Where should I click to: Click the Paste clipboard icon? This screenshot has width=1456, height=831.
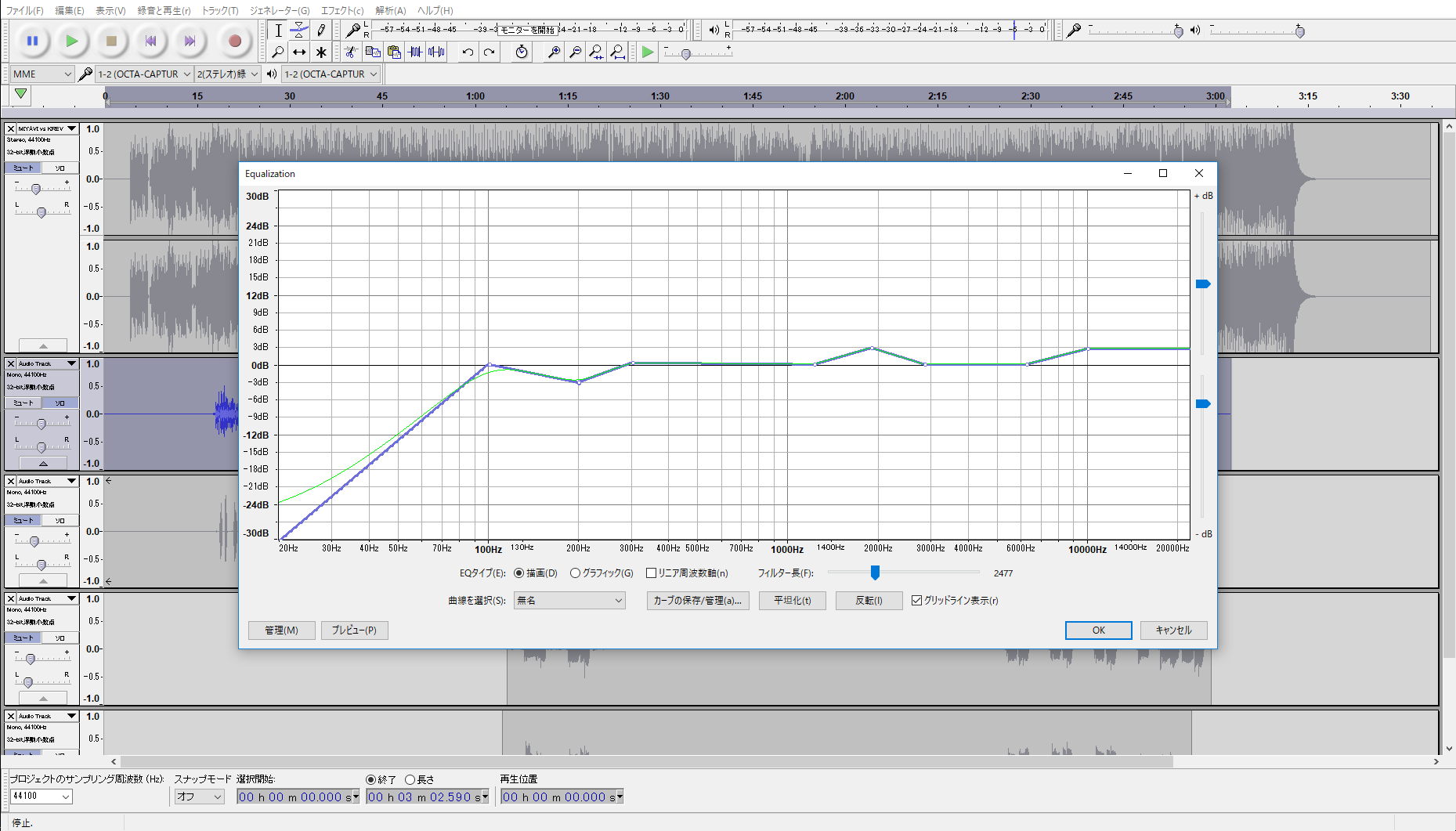click(394, 52)
